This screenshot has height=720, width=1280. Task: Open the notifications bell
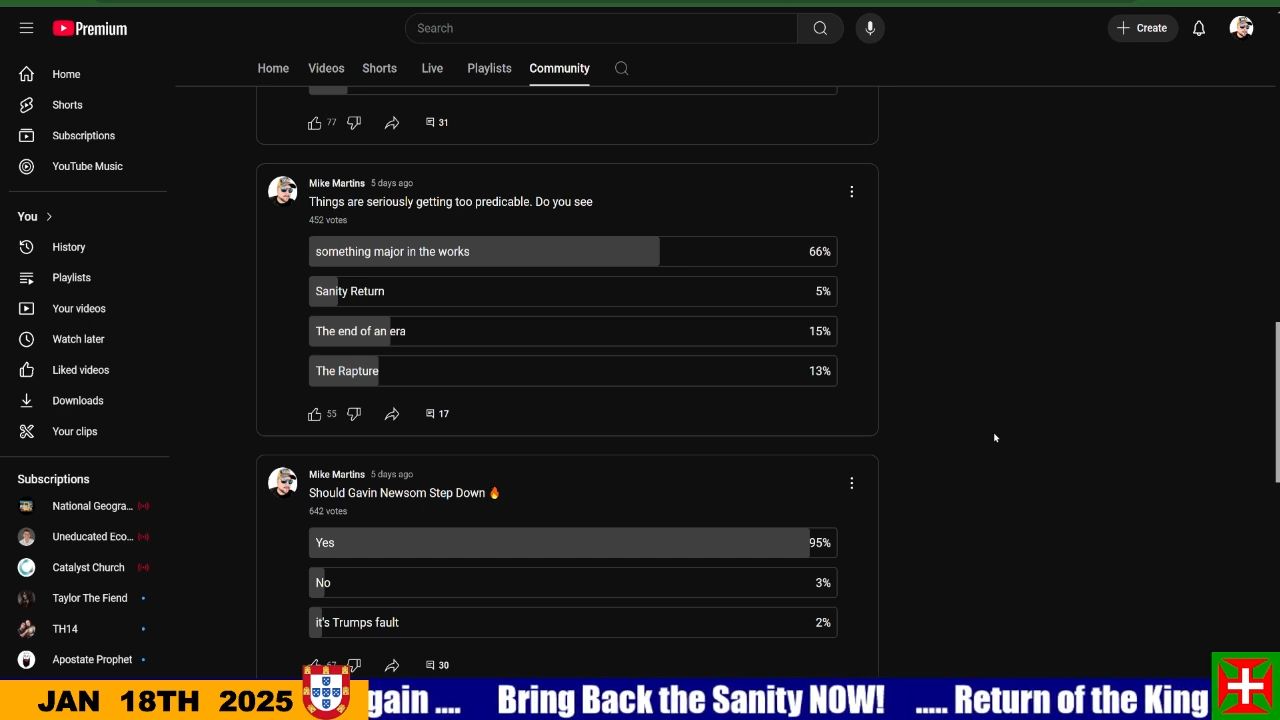[1198, 28]
